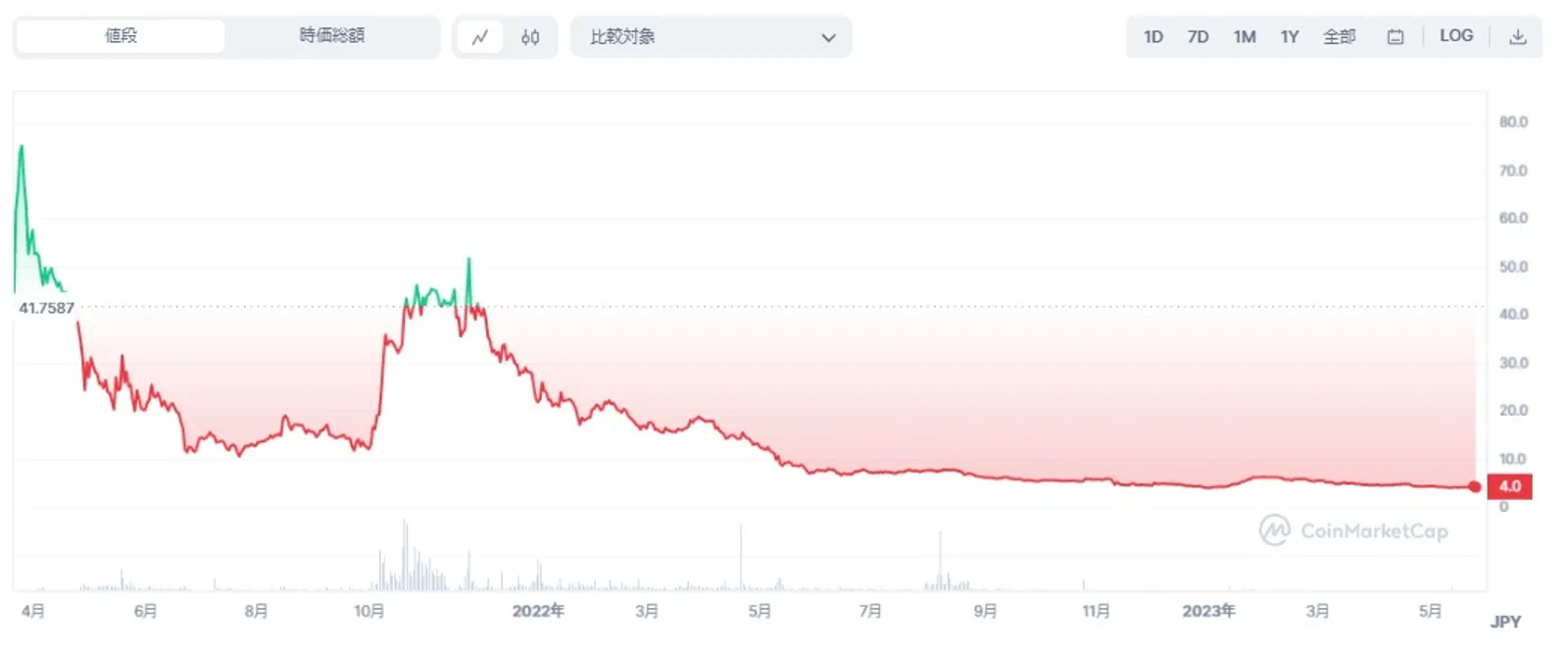
Task: Select the 1D time range
Action: pos(1153,37)
